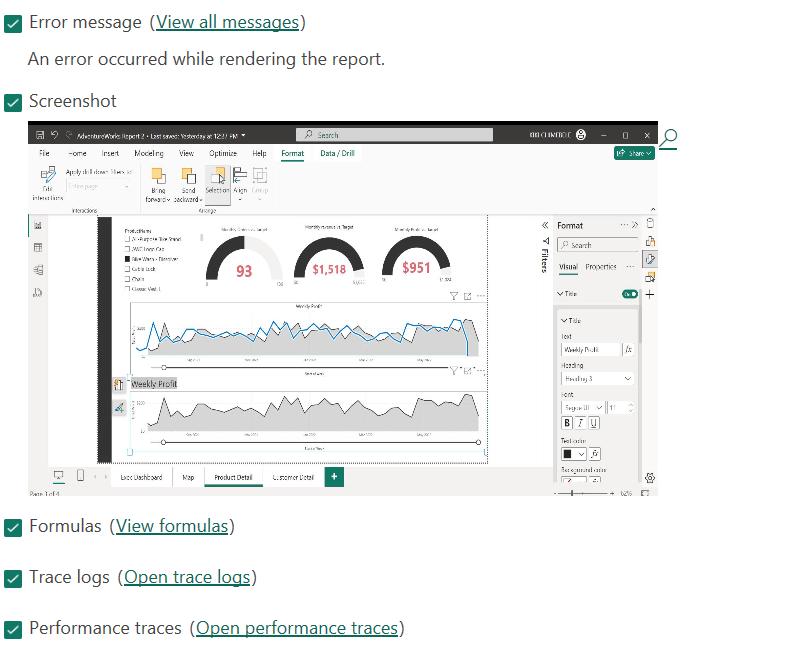This screenshot has width=804, height=648.
Task: Open the font family dropdown
Action: point(583,408)
